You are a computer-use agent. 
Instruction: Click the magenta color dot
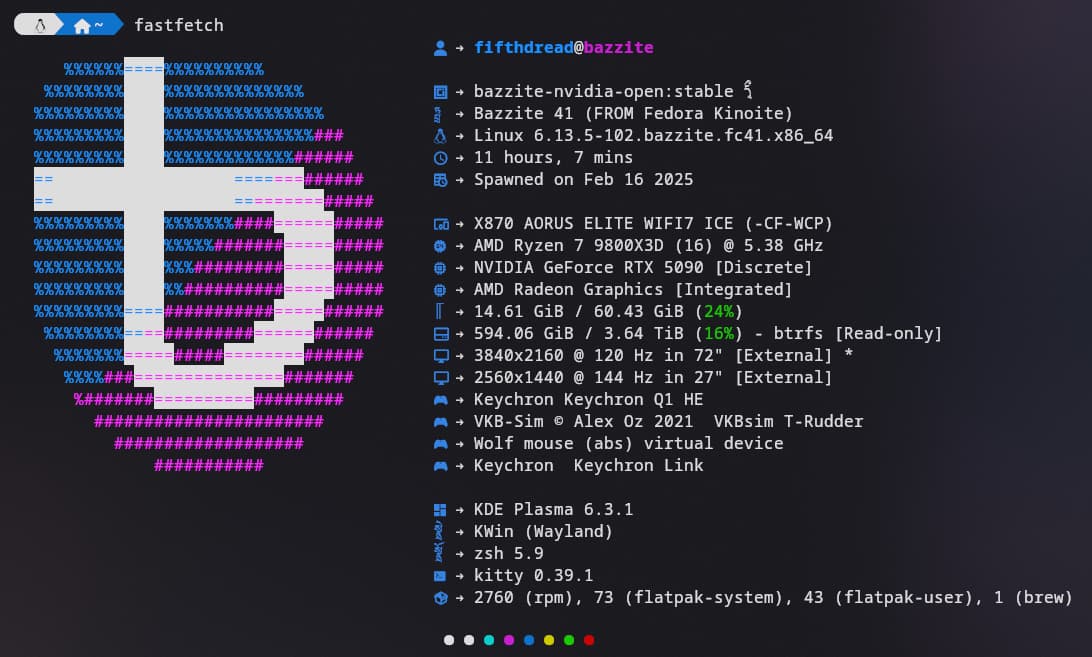pyautogui.click(x=509, y=640)
